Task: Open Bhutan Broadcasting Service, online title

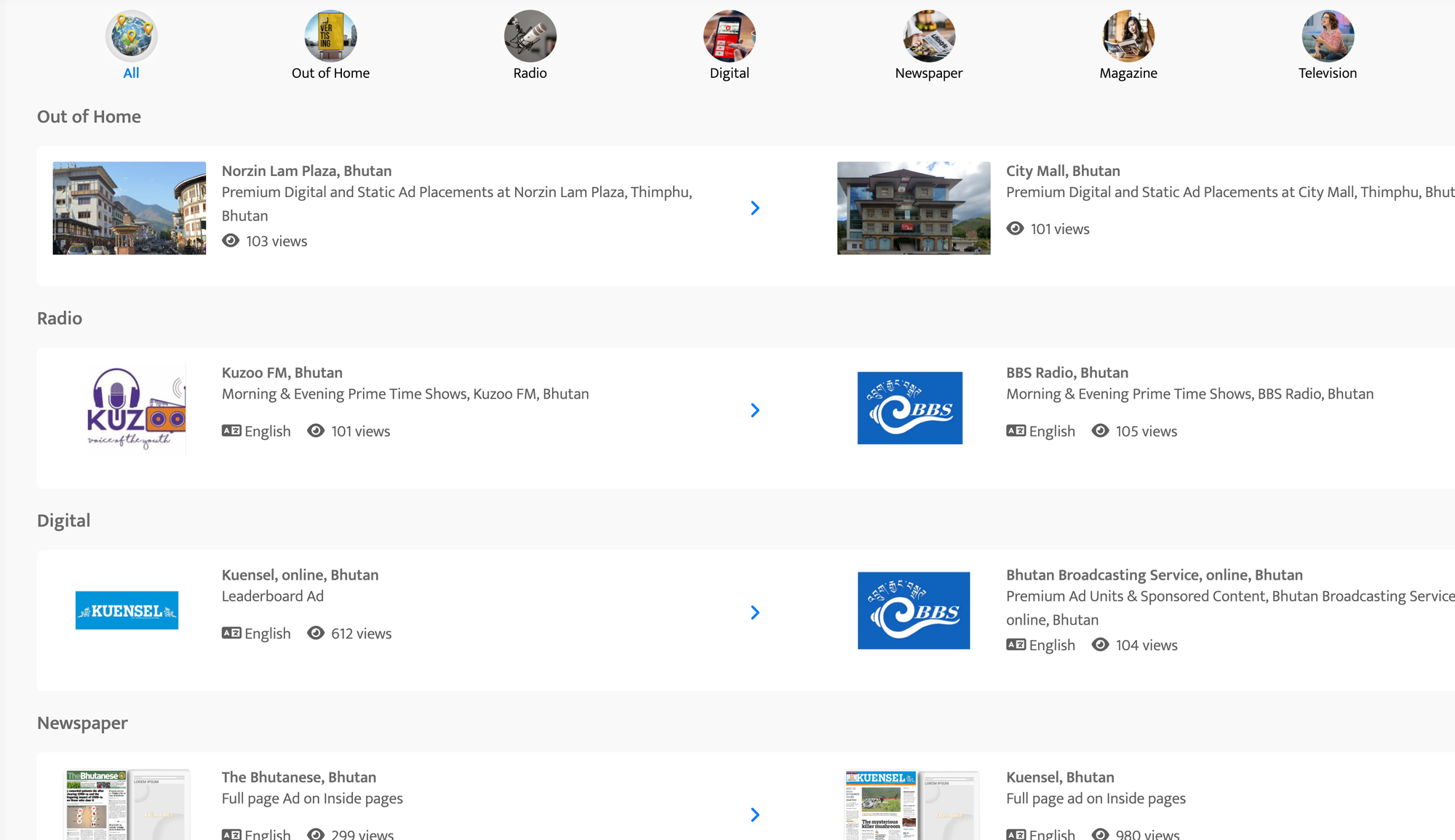Action: [1155, 575]
